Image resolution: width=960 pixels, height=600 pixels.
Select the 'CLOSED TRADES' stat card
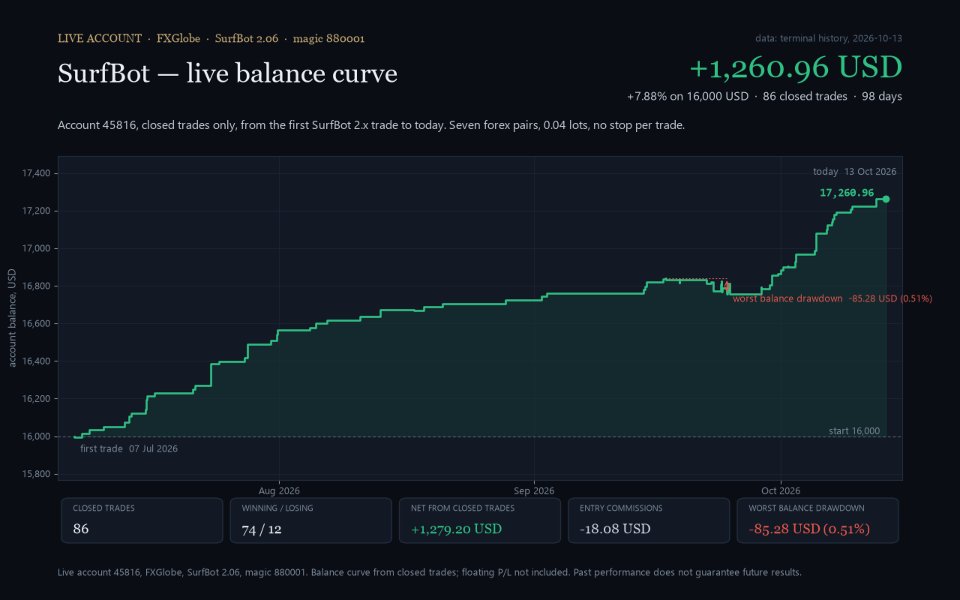click(142, 520)
